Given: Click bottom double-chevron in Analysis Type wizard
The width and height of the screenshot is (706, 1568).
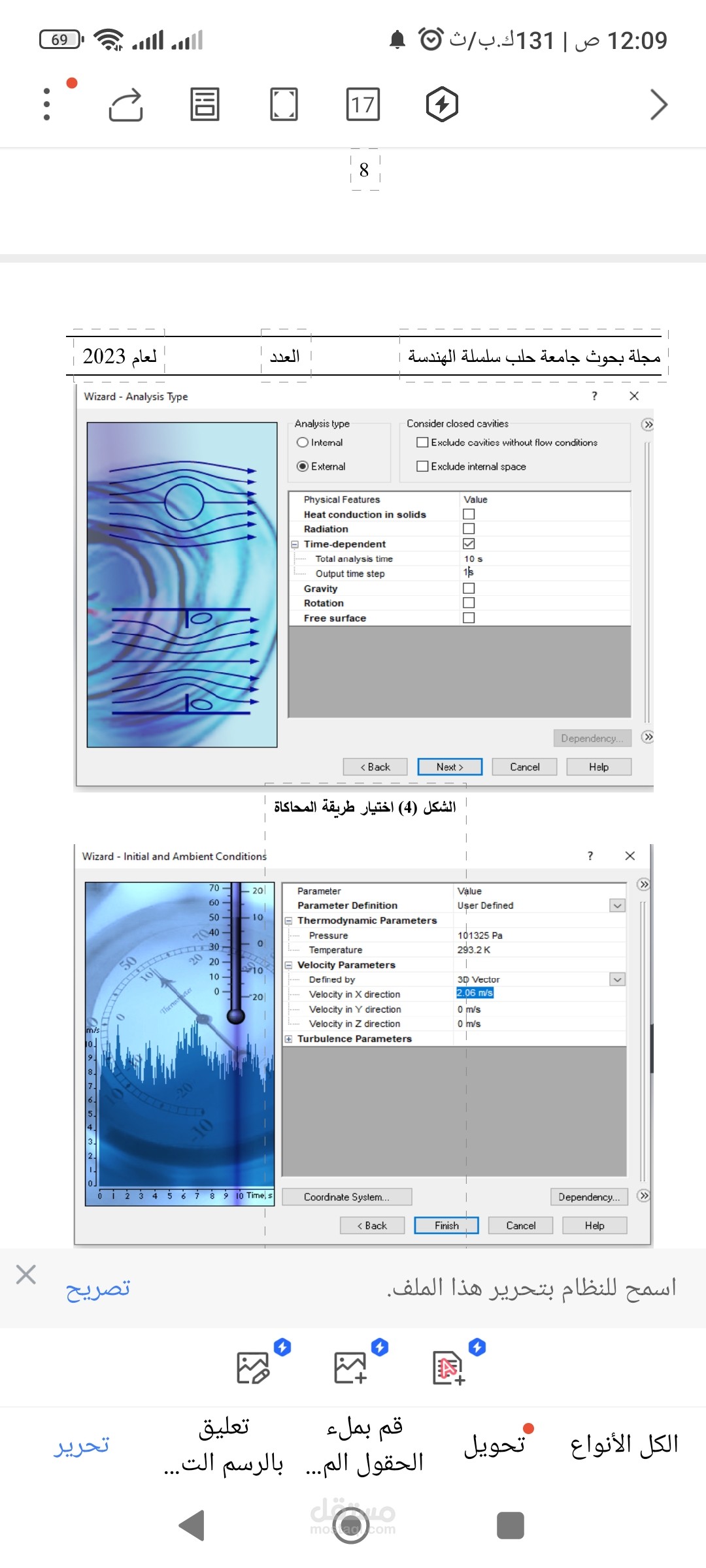Looking at the screenshot, I should [x=647, y=737].
